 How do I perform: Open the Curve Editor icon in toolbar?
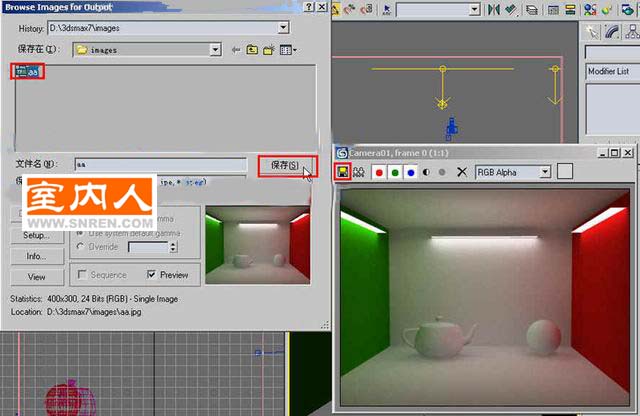pyautogui.click(x=553, y=10)
